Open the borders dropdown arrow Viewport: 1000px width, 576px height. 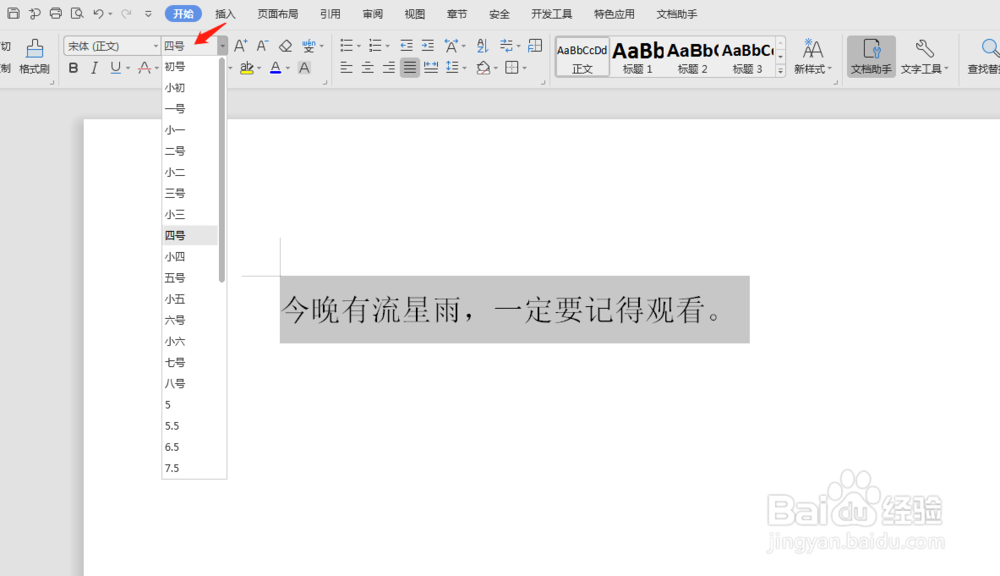[524, 67]
